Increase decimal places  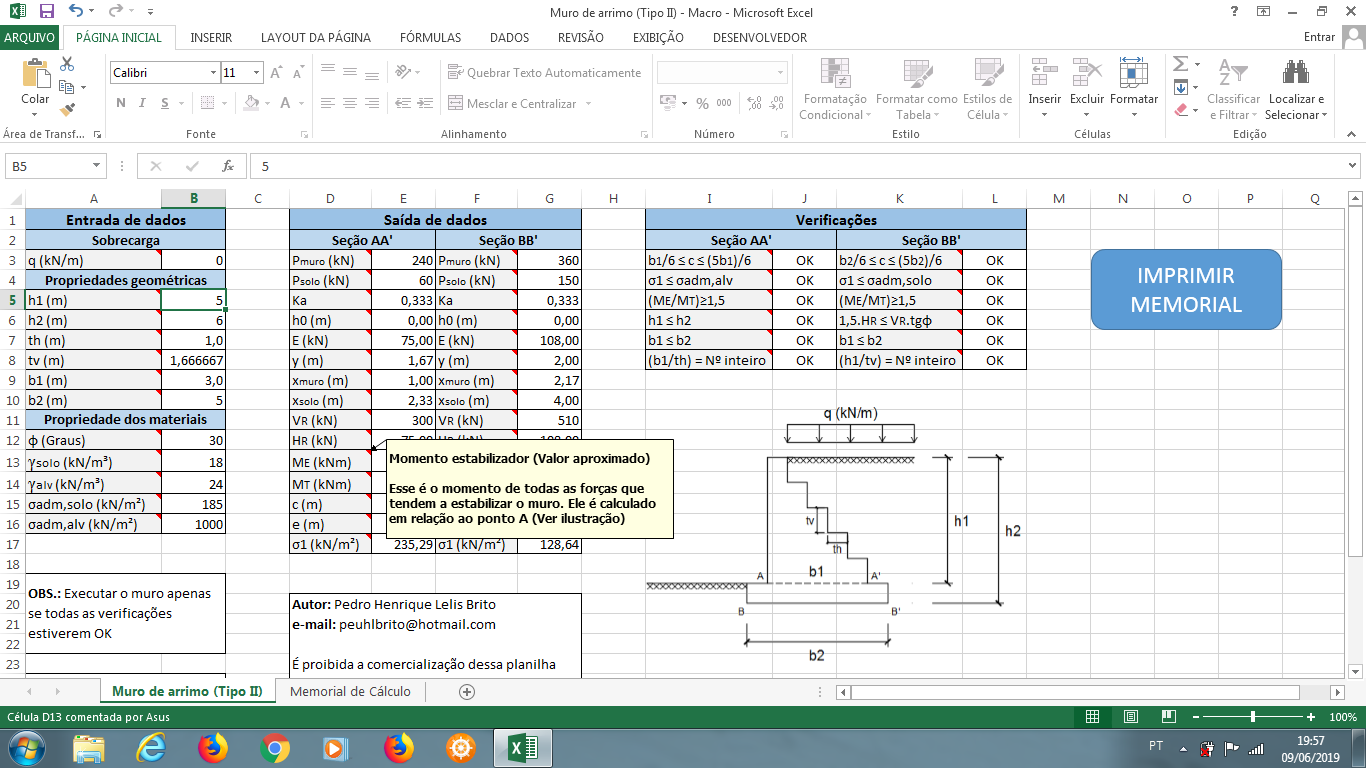(753, 103)
